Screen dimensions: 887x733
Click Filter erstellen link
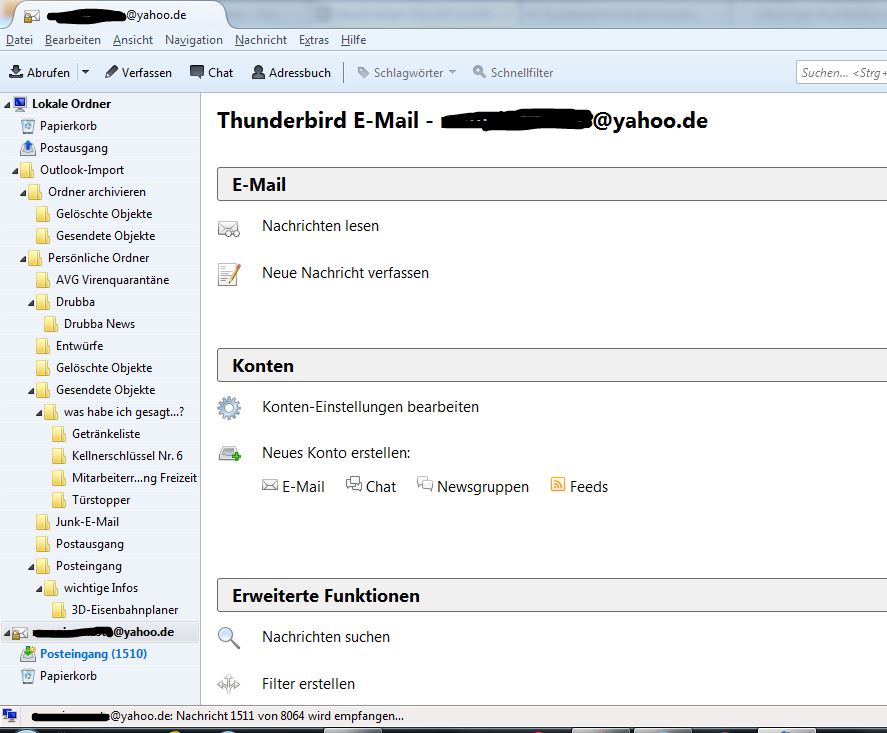coord(308,684)
